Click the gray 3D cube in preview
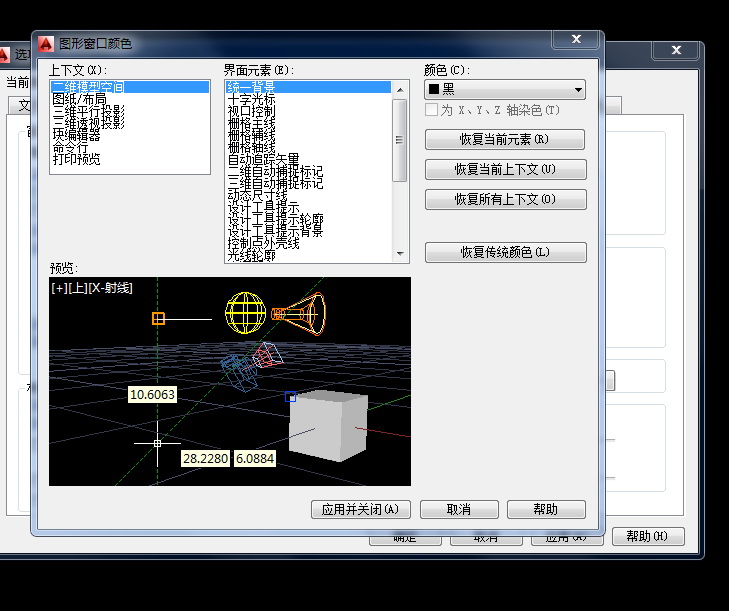 click(x=328, y=426)
